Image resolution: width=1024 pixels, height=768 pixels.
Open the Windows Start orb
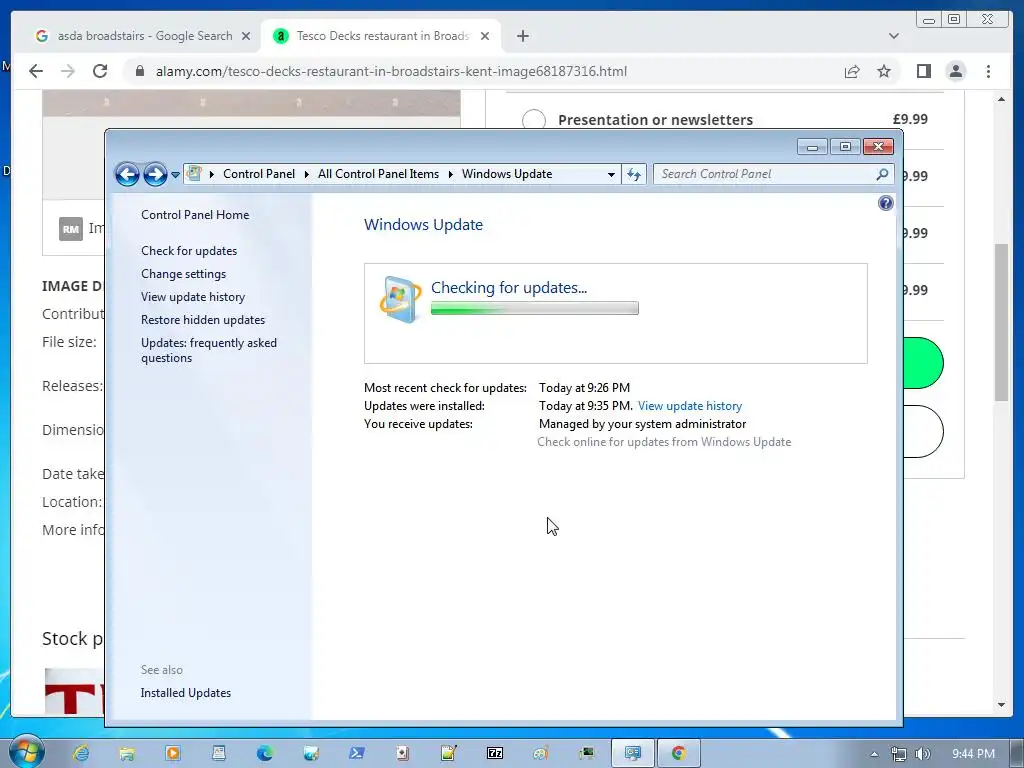[26, 753]
